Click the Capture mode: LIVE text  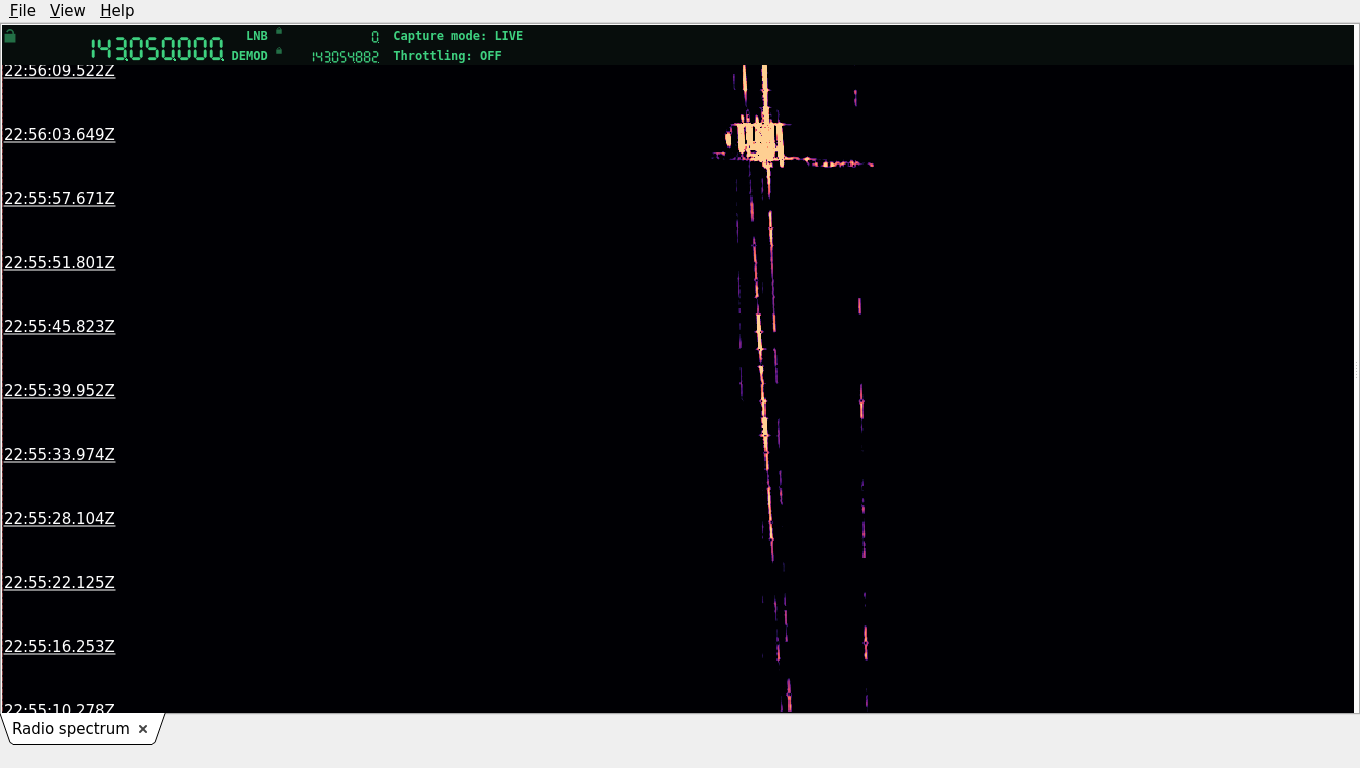[x=458, y=36]
